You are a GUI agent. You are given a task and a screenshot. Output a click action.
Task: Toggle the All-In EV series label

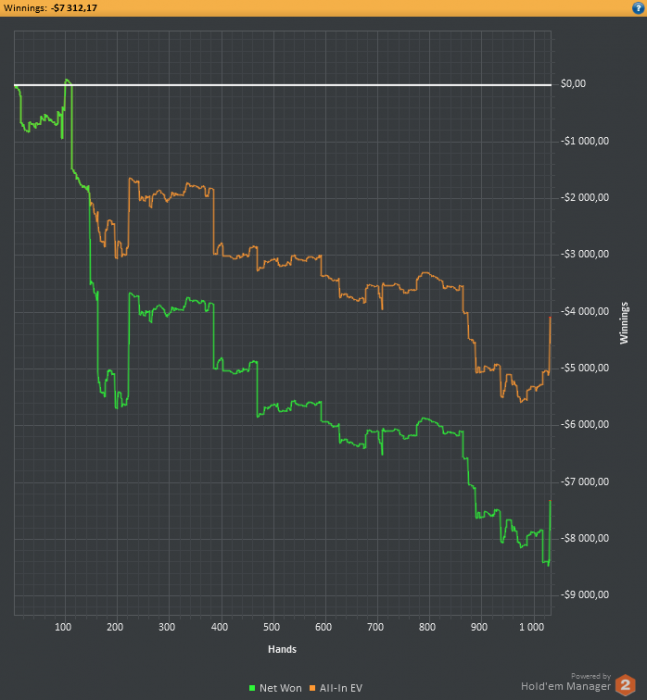[341, 687]
